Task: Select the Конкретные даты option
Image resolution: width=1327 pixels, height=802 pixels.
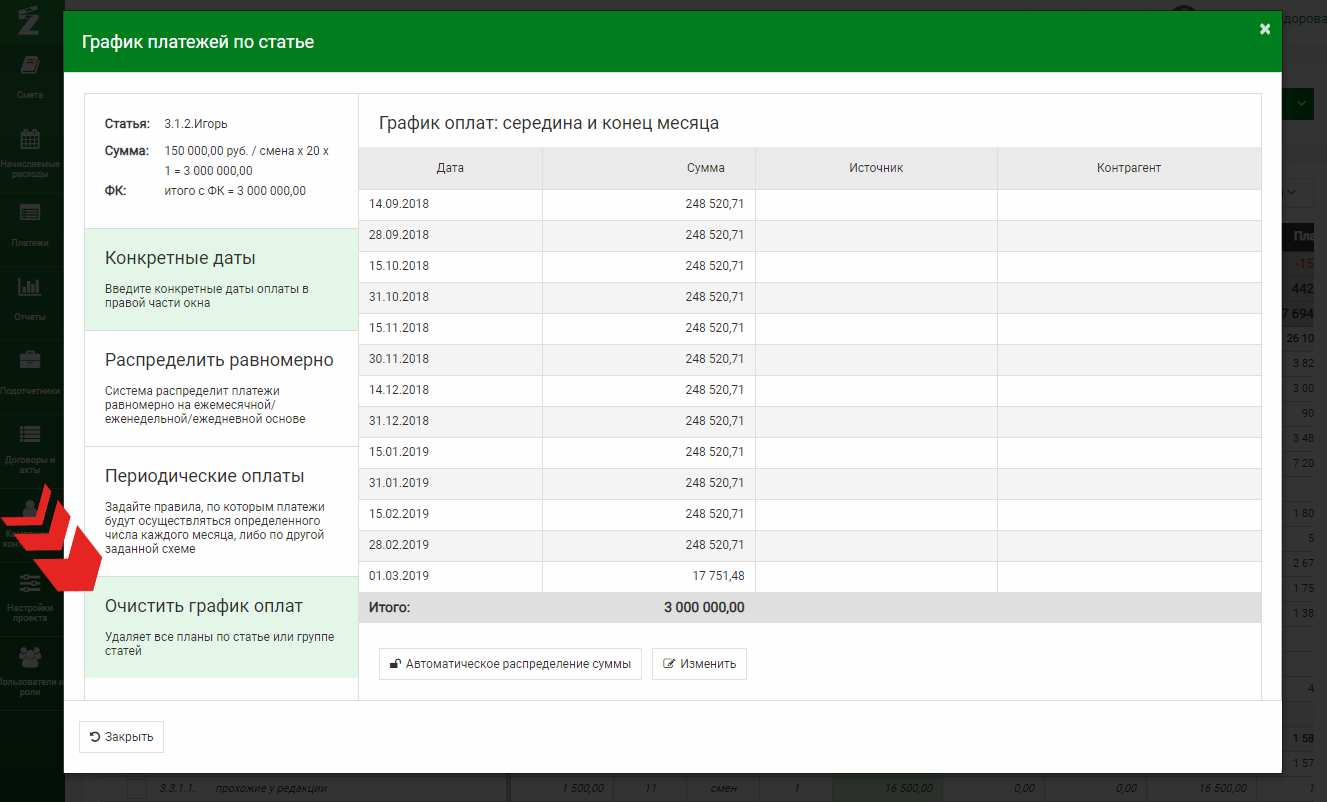Action: point(221,279)
